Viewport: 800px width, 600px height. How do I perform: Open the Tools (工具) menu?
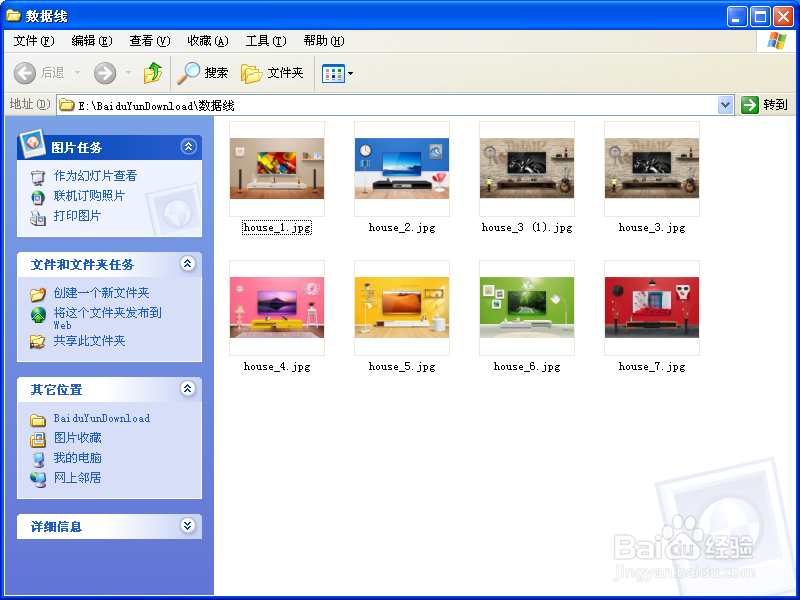(x=266, y=41)
